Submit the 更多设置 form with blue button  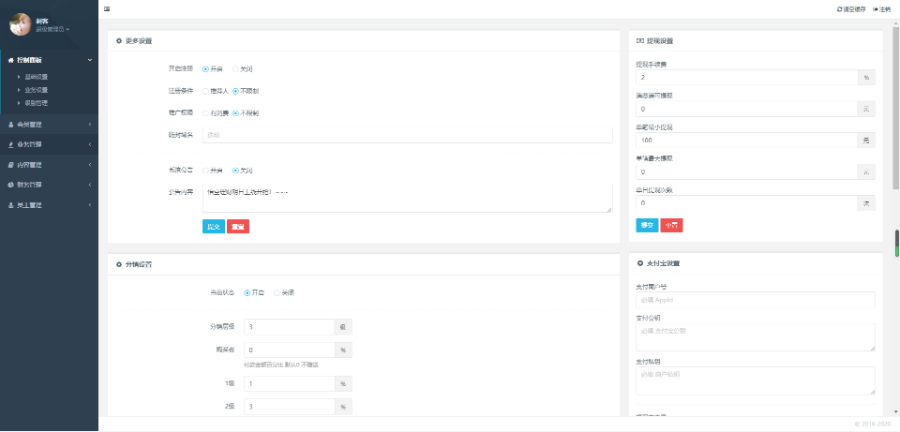pyautogui.click(x=214, y=227)
